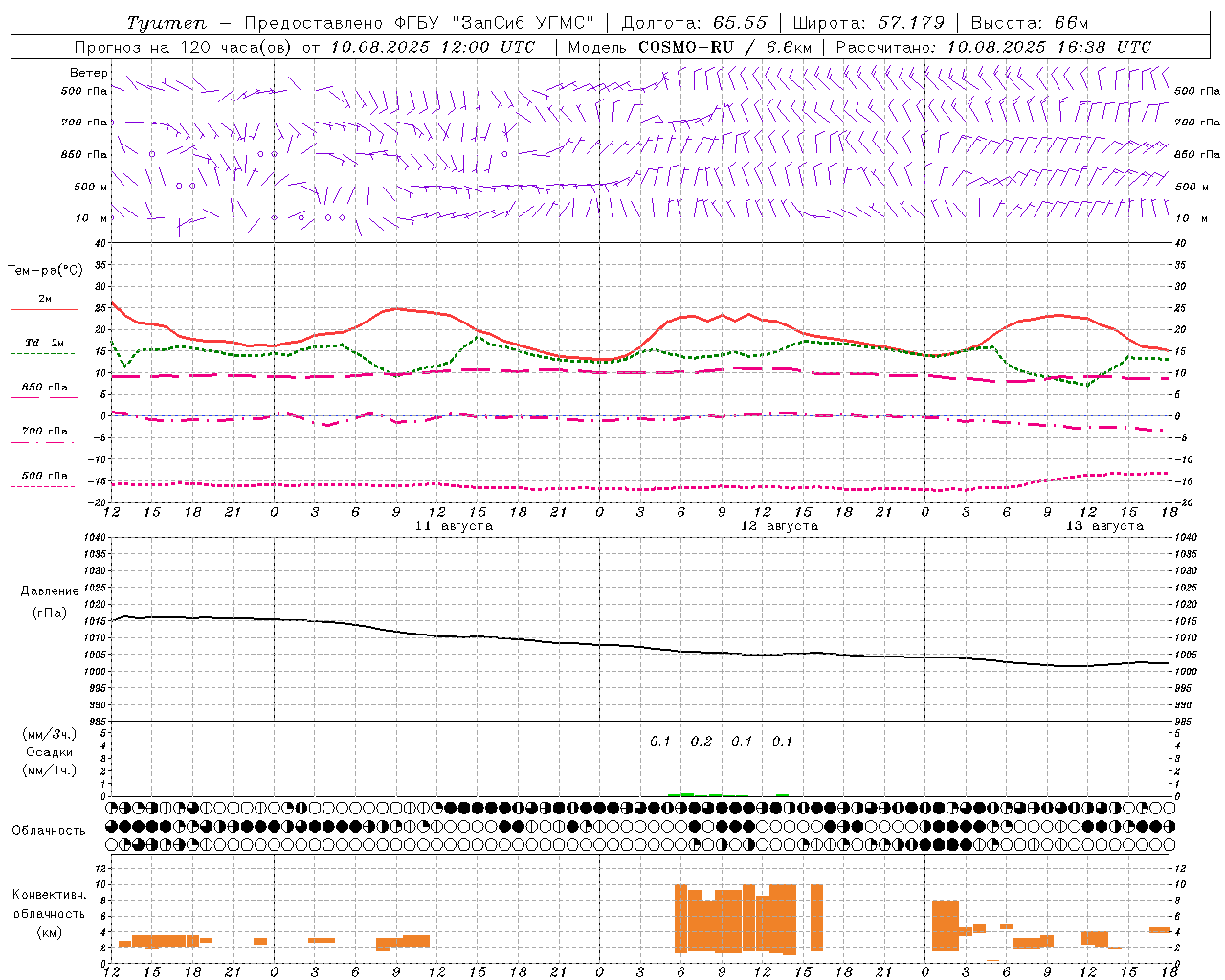Click the "Облачность" cloud cover label
The image size is (1225, 980).
[49, 830]
